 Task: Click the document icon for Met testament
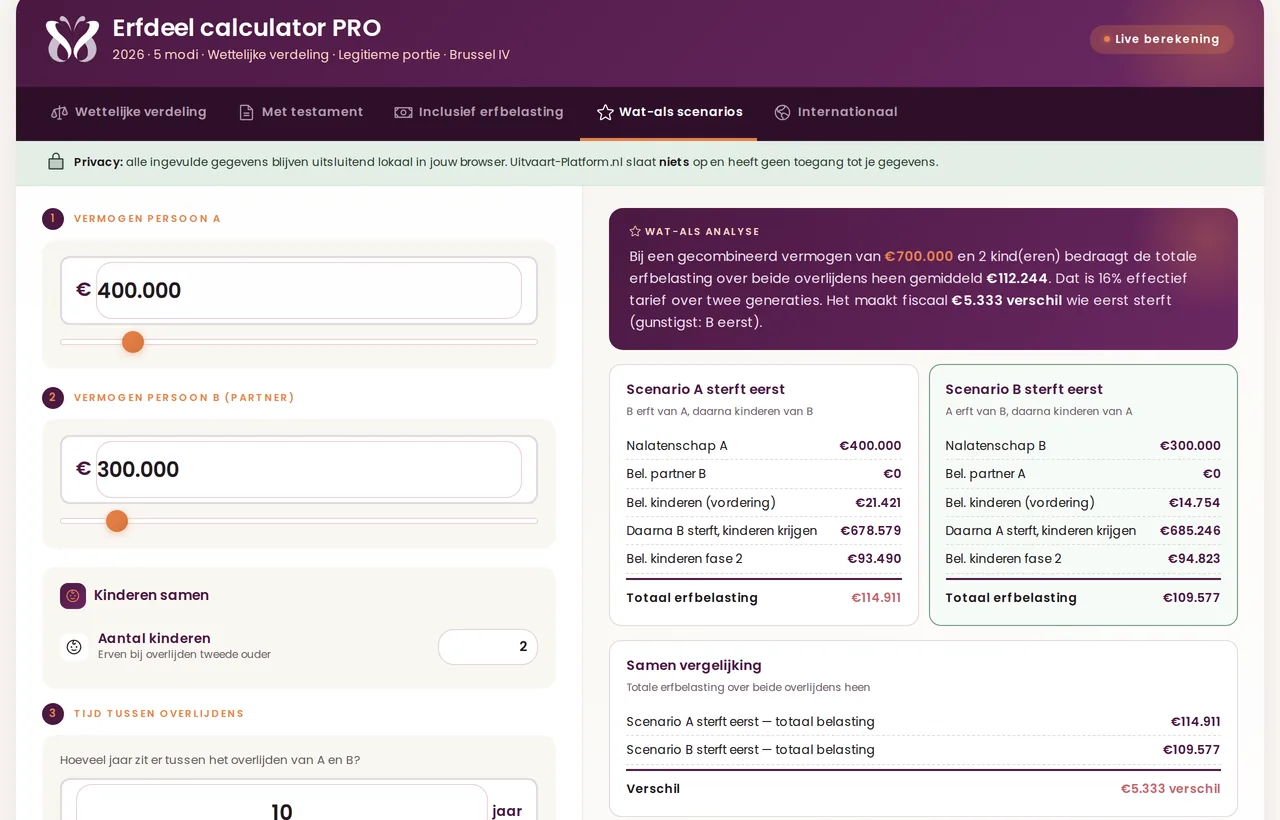tap(246, 112)
